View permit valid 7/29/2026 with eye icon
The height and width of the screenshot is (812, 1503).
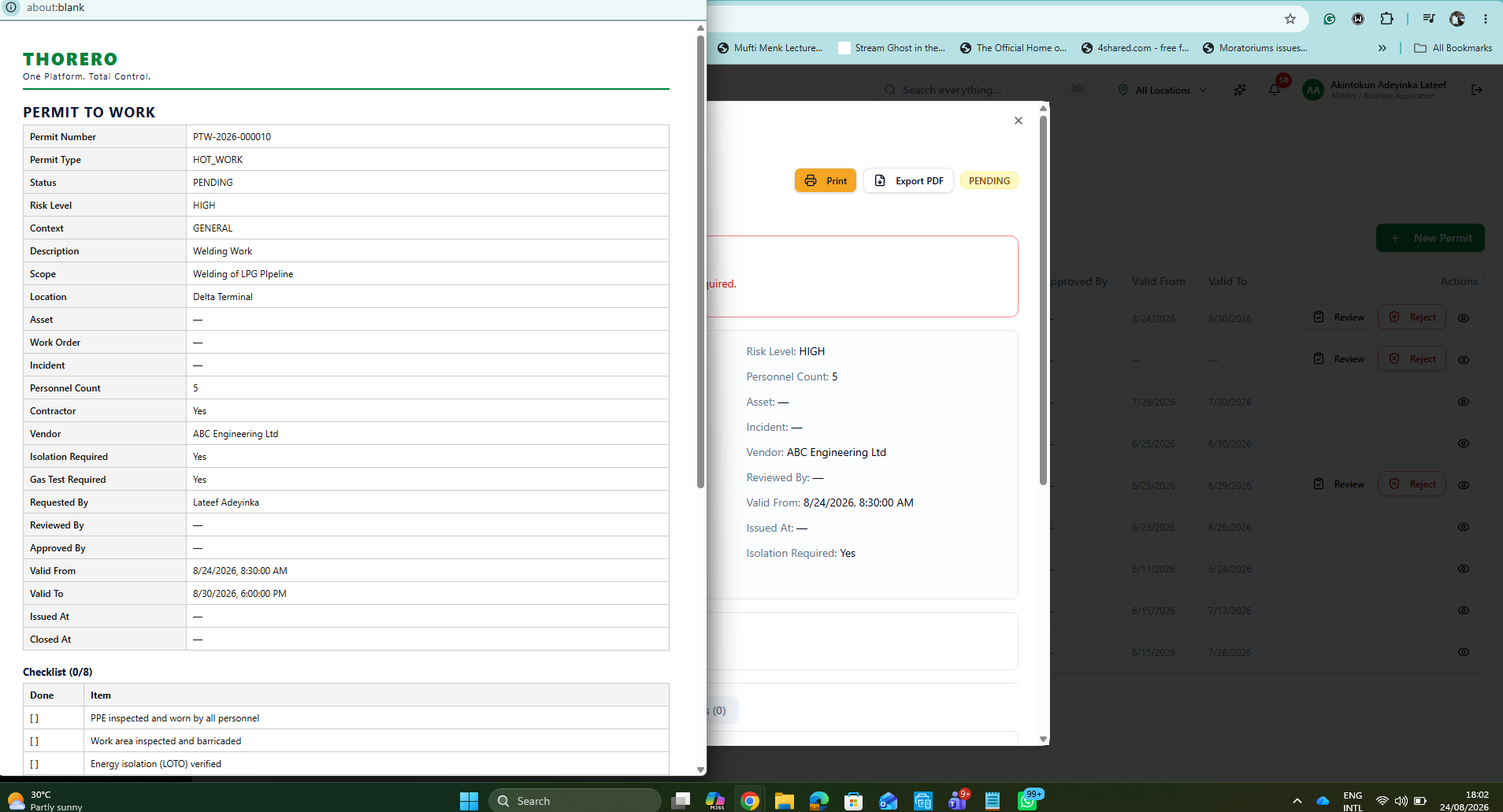coord(1464,402)
